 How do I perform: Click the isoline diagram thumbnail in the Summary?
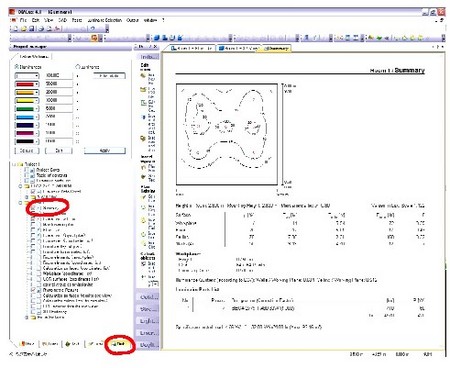tap(227, 134)
